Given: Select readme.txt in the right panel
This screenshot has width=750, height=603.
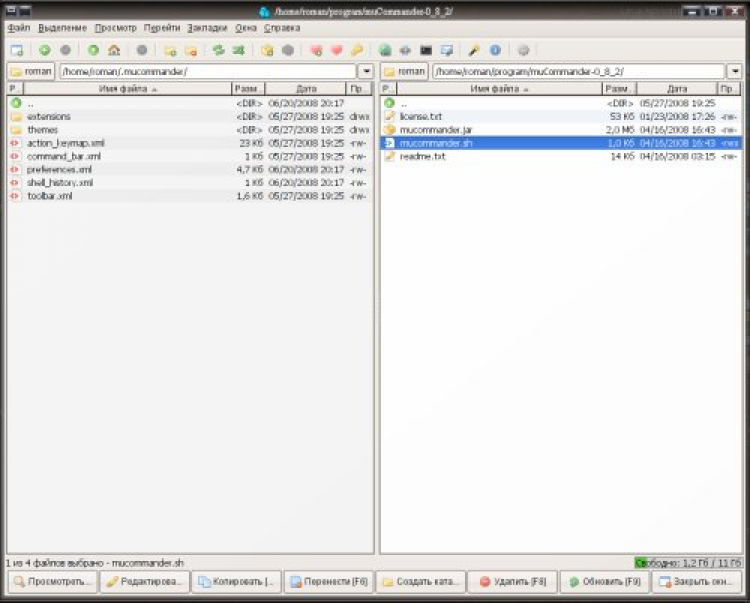Looking at the screenshot, I should tap(561, 156).
